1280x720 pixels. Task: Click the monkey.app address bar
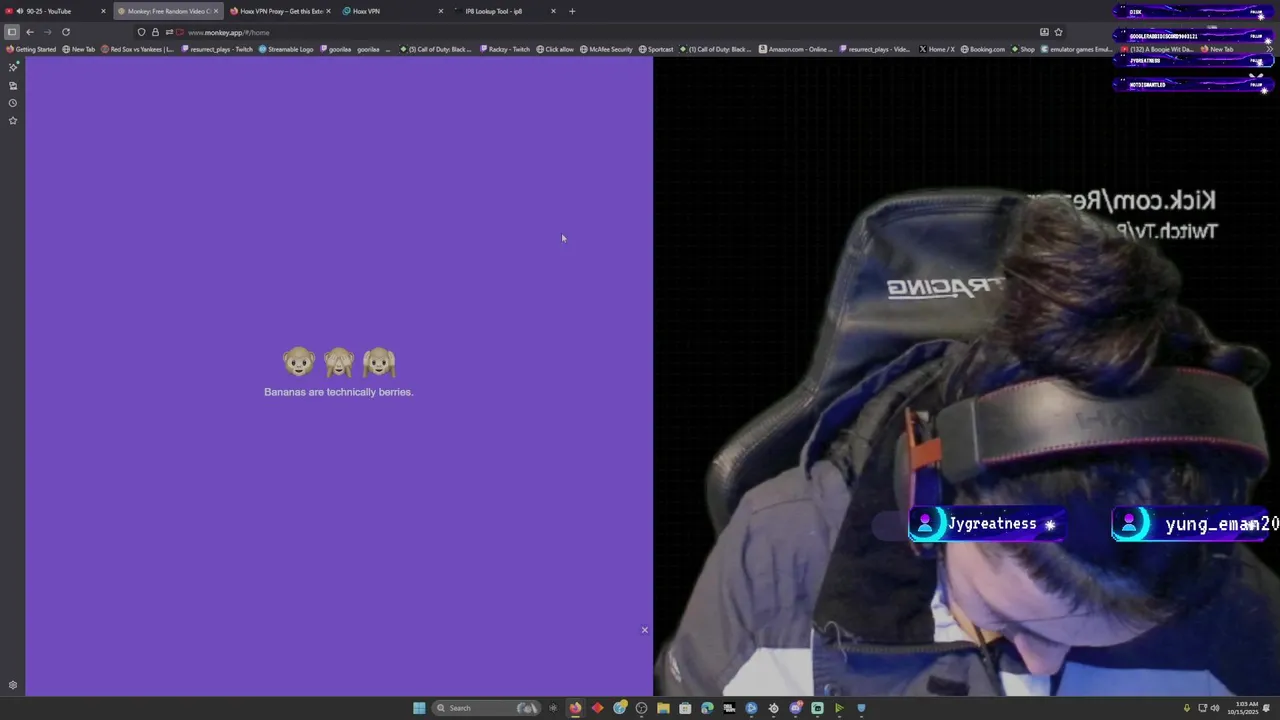pyautogui.click(x=600, y=32)
